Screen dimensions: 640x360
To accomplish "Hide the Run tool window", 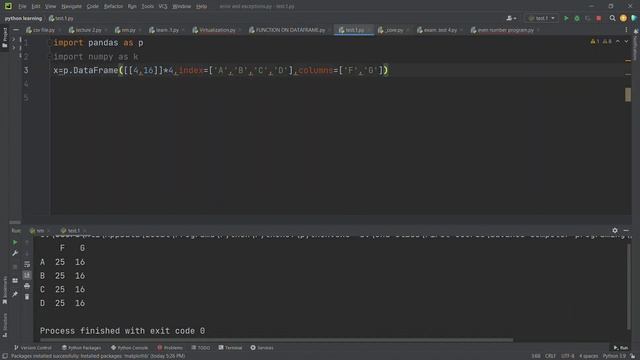I will (x=626, y=231).
